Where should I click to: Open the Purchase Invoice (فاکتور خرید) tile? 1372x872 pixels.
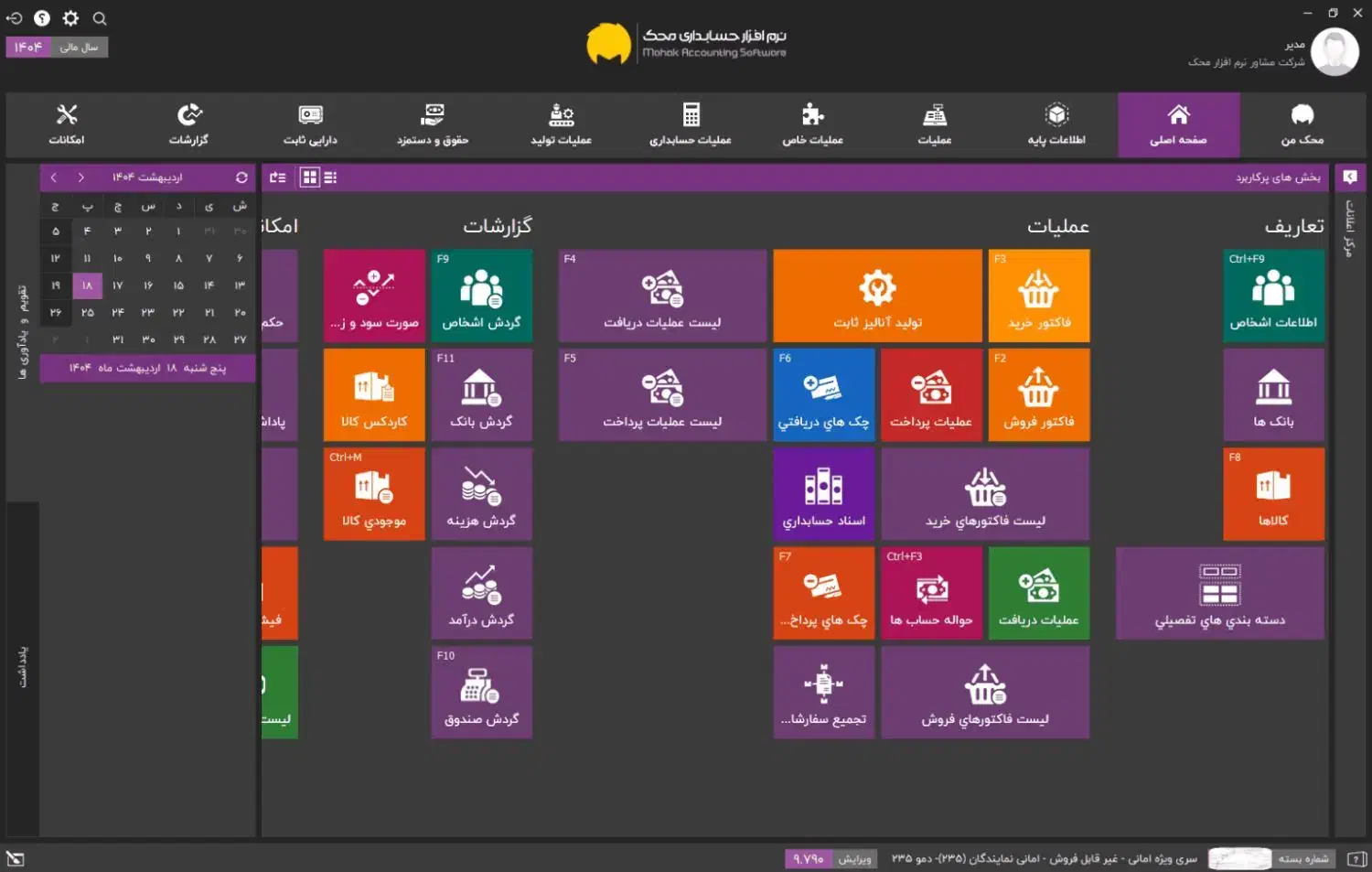click(x=1038, y=296)
